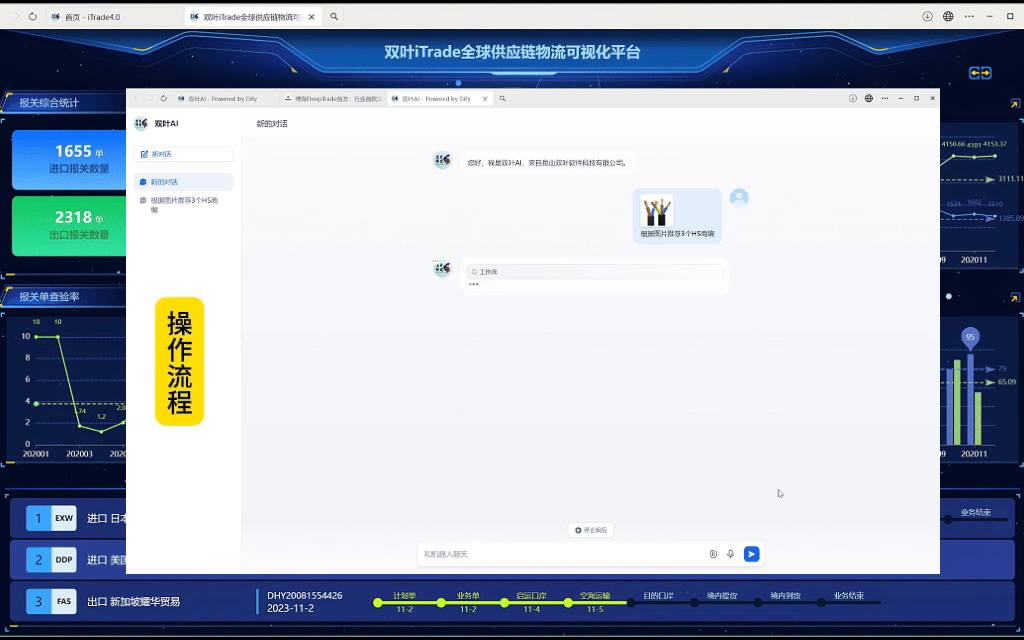Click the yellow link icon under the dashboard title

[980, 72]
